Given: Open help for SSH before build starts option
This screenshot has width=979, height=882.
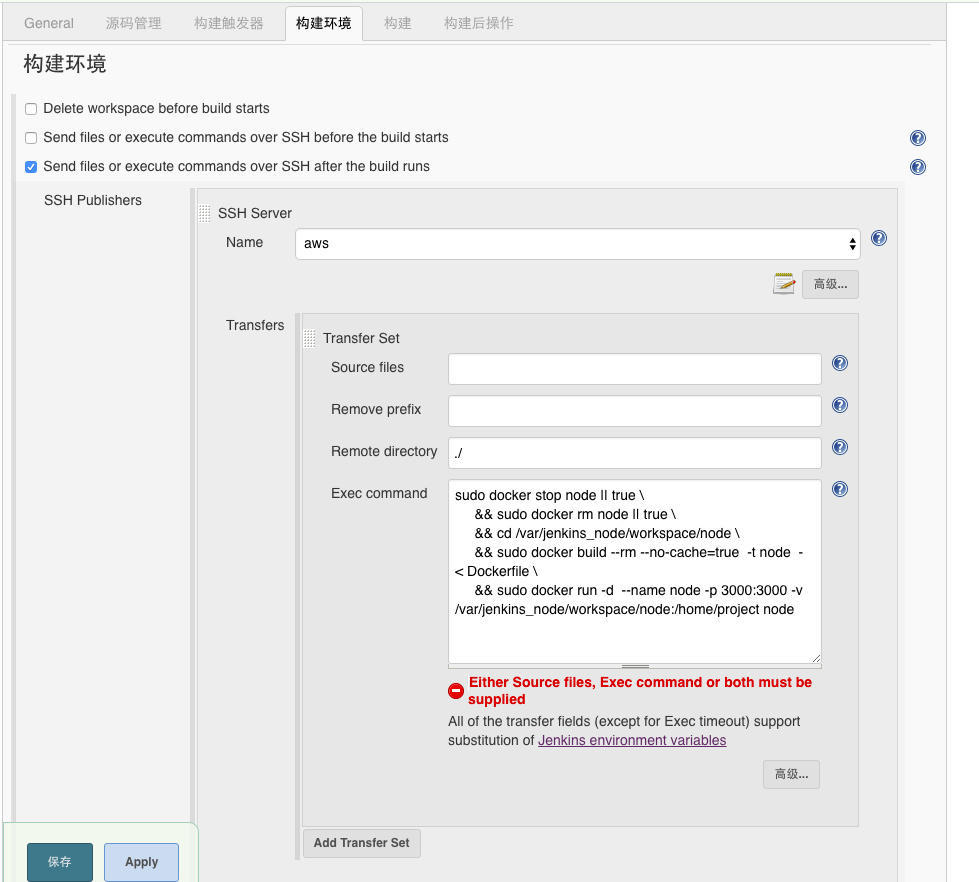Looking at the screenshot, I should click(917, 138).
